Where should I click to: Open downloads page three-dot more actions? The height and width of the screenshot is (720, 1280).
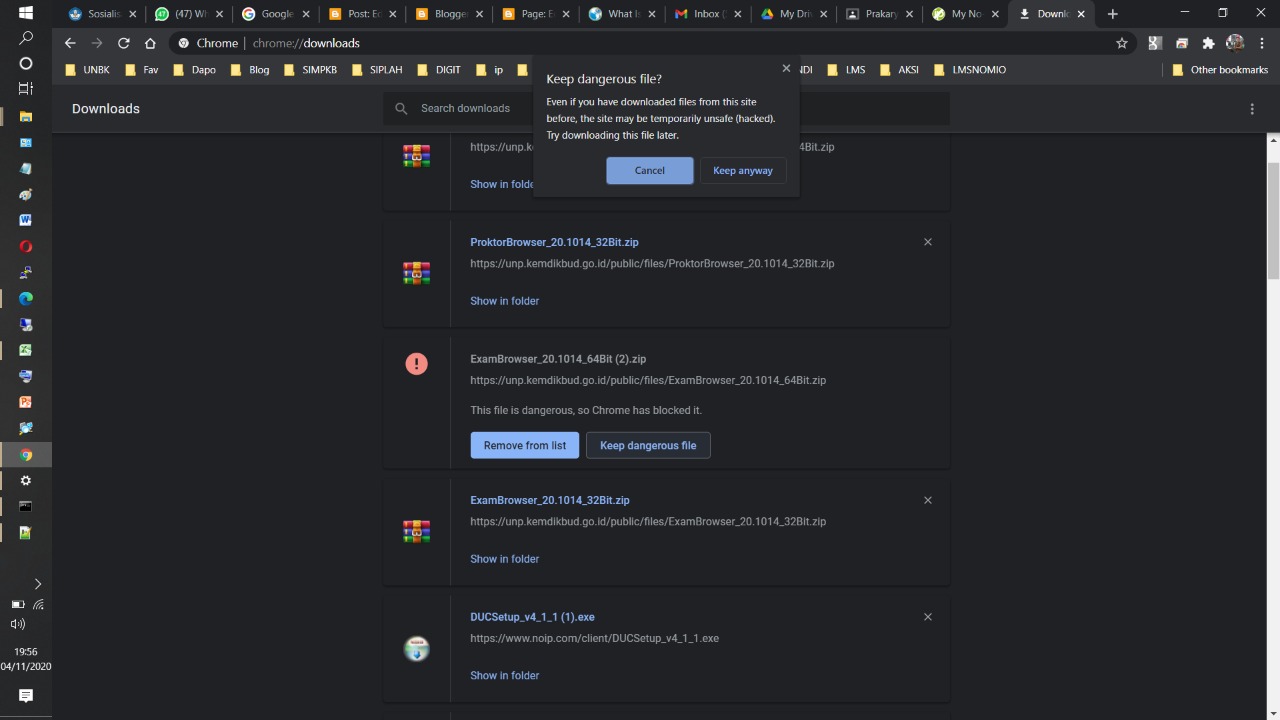[x=1252, y=109]
